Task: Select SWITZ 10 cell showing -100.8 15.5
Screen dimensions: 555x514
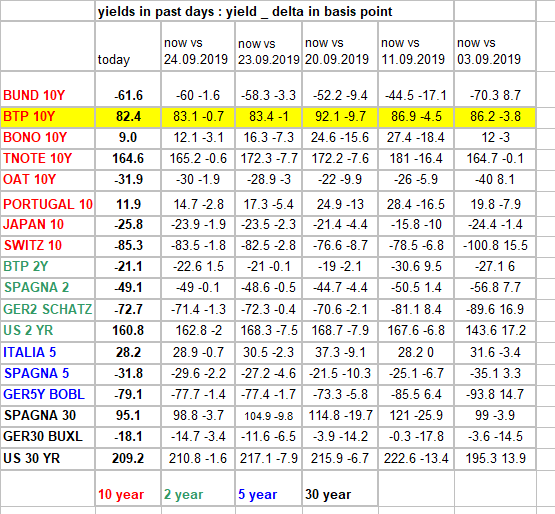Action: pos(495,246)
